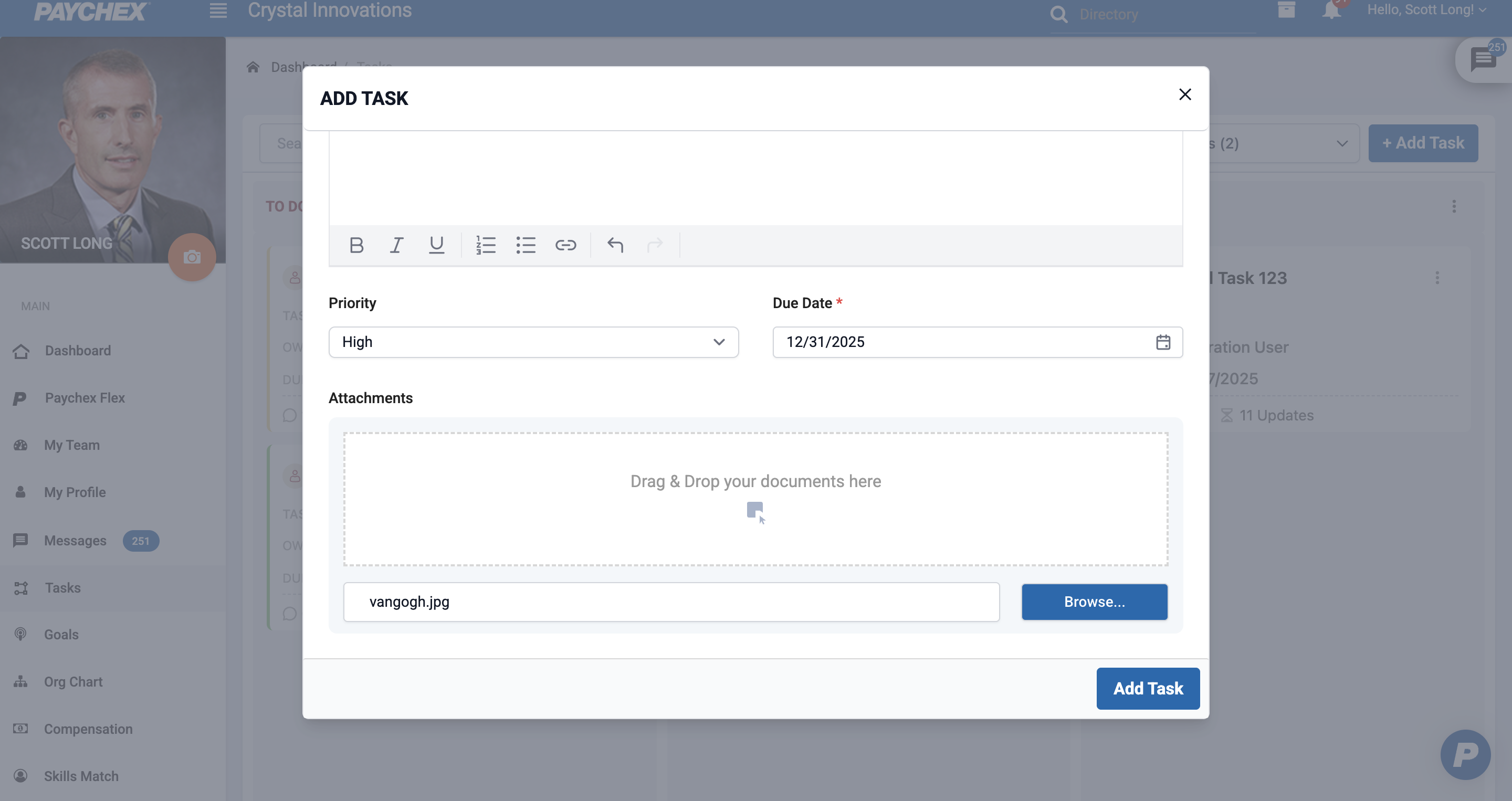Toggle Bold formatting in editor toolbar
The image size is (1512, 801).
(x=356, y=245)
